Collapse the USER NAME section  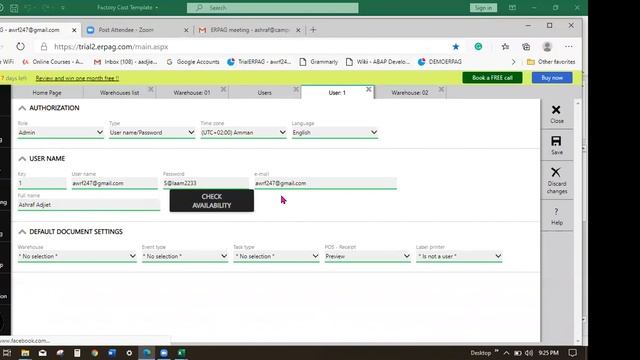(x=22, y=159)
